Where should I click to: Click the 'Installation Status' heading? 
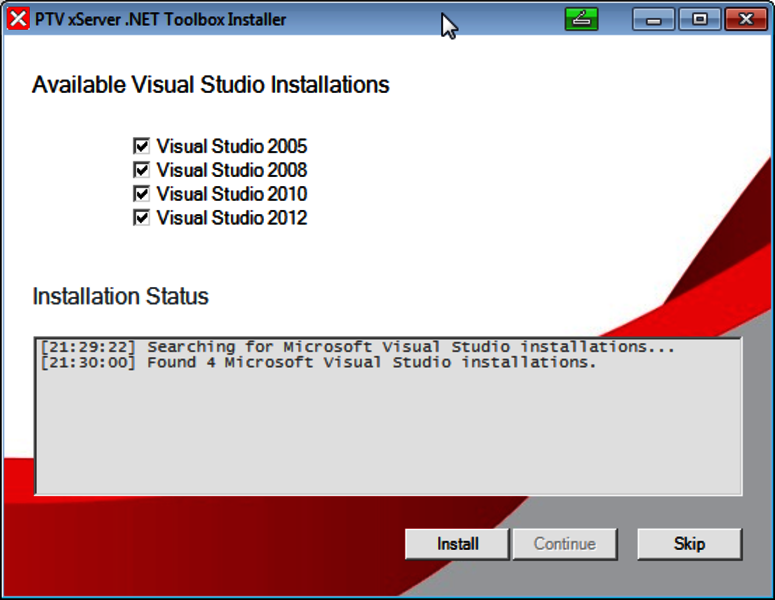click(x=121, y=297)
